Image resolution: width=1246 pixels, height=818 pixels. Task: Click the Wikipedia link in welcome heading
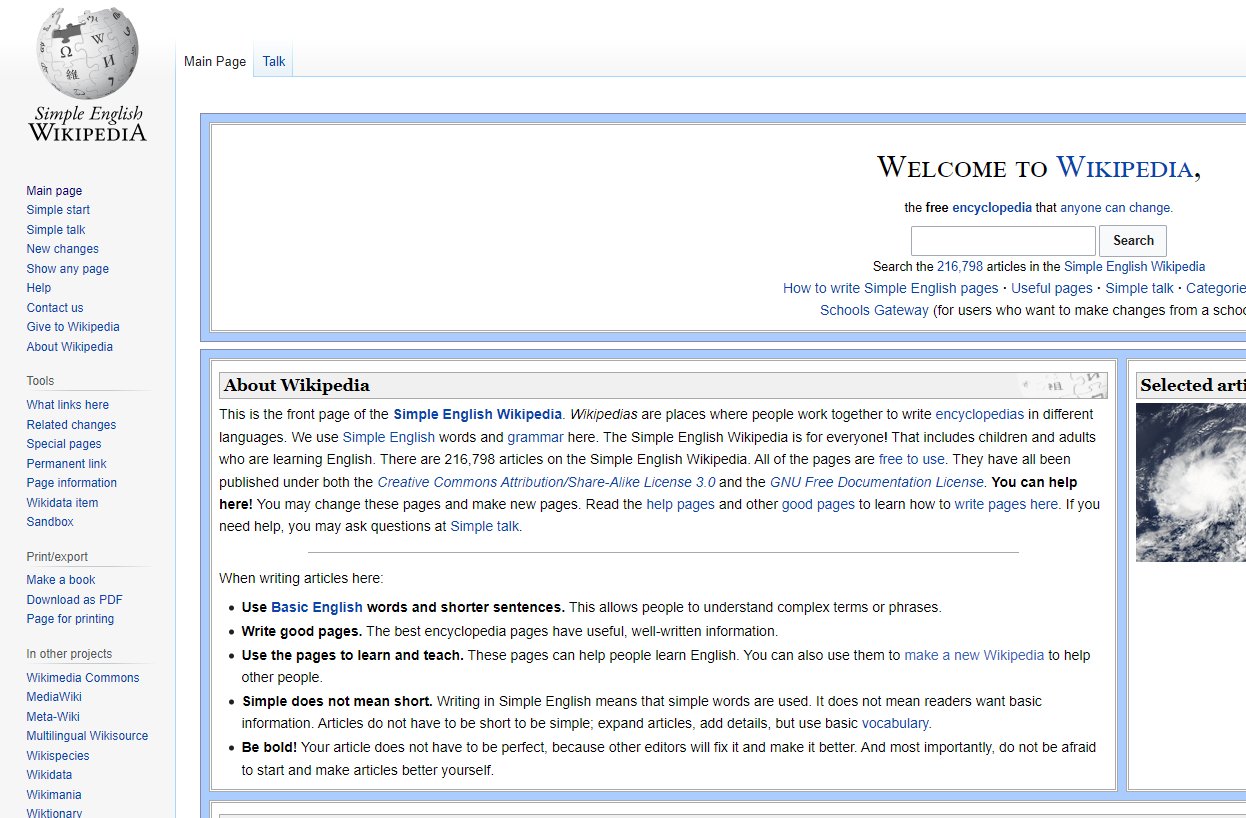coord(1125,167)
